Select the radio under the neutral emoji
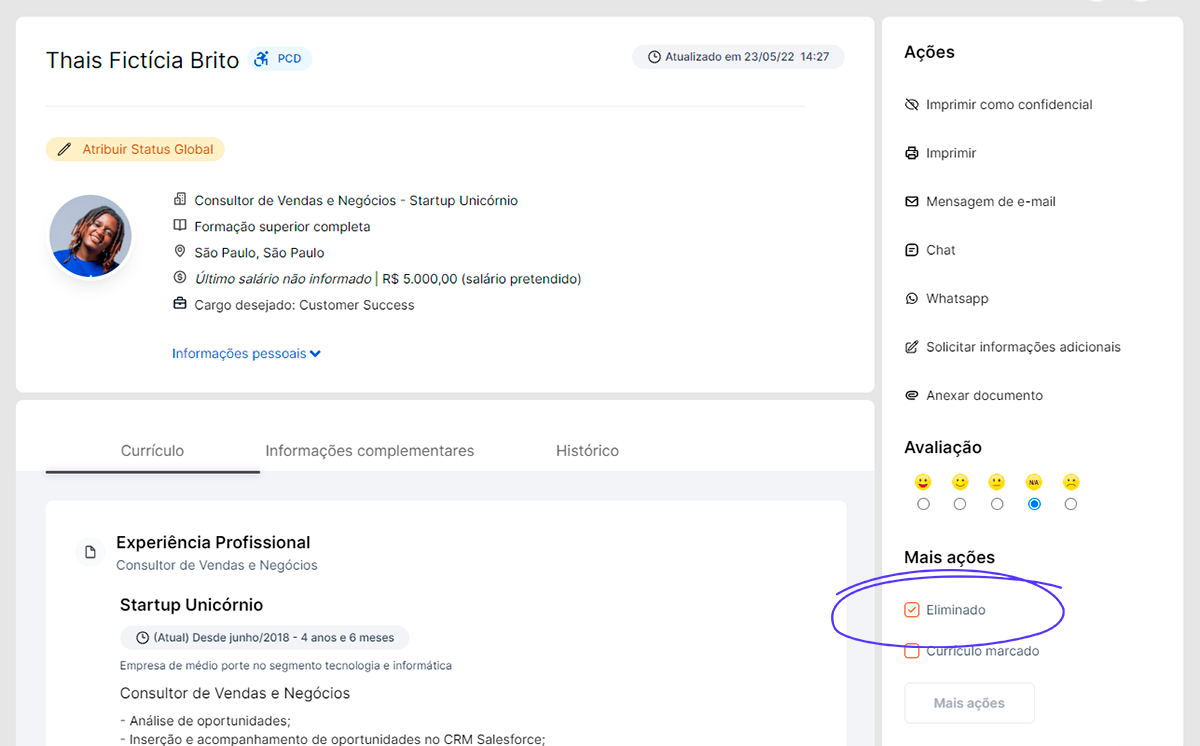This screenshot has height=746, width=1200. tap(997, 504)
